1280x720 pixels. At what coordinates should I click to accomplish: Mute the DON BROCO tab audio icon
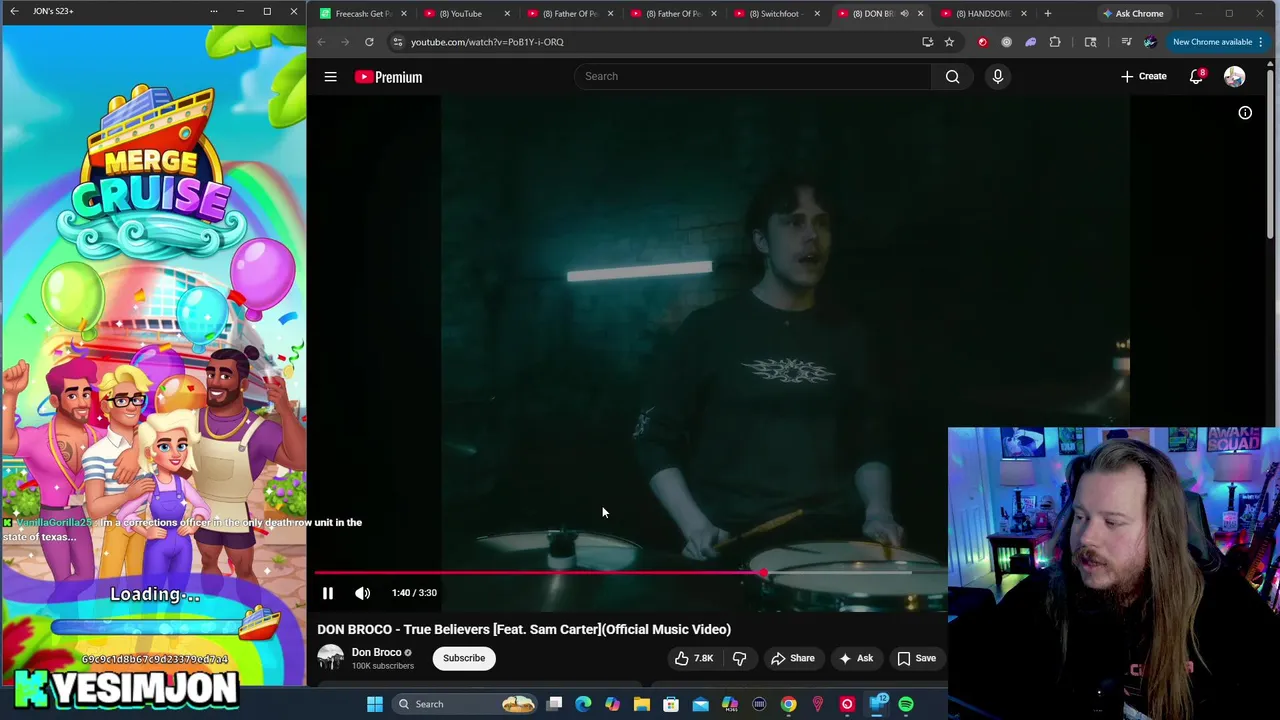pos(904,13)
